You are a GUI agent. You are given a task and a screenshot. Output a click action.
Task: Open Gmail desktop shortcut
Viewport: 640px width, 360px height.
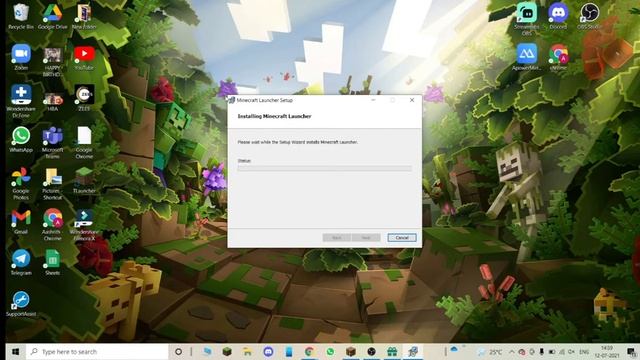[21, 221]
